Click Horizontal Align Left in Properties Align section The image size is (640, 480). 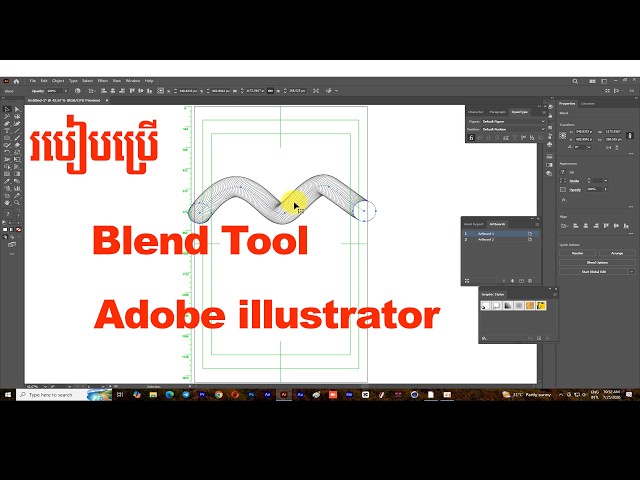click(576, 226)
